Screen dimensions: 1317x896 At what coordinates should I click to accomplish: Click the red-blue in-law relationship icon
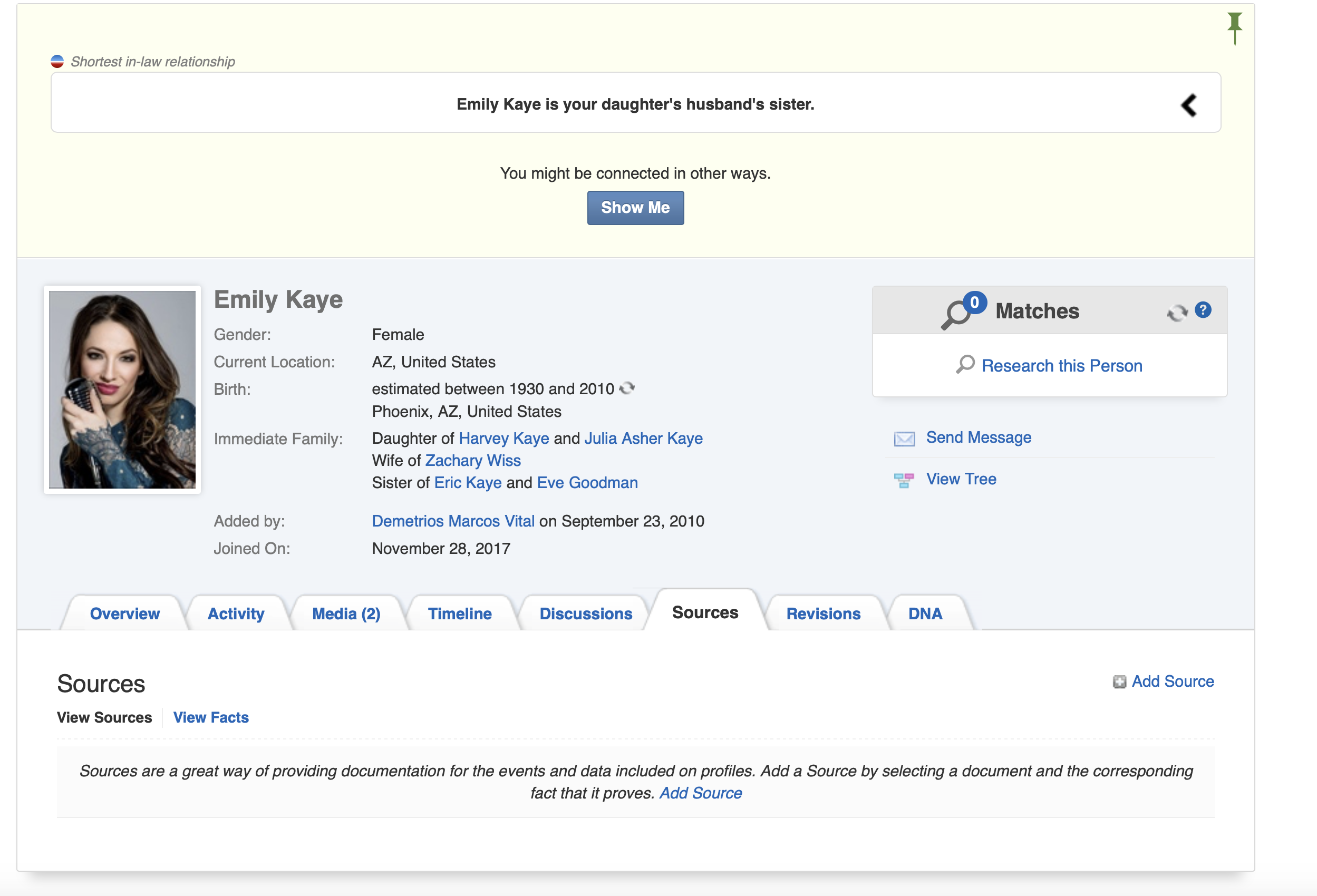[57, 61]
